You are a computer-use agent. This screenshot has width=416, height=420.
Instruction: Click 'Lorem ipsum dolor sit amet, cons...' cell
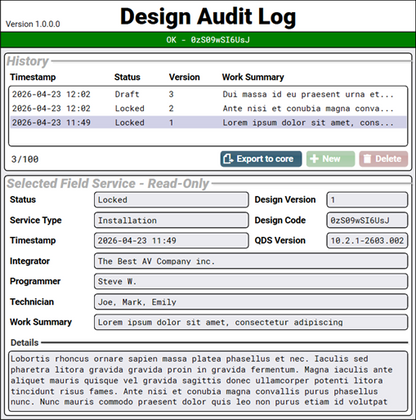coord(308,123)
